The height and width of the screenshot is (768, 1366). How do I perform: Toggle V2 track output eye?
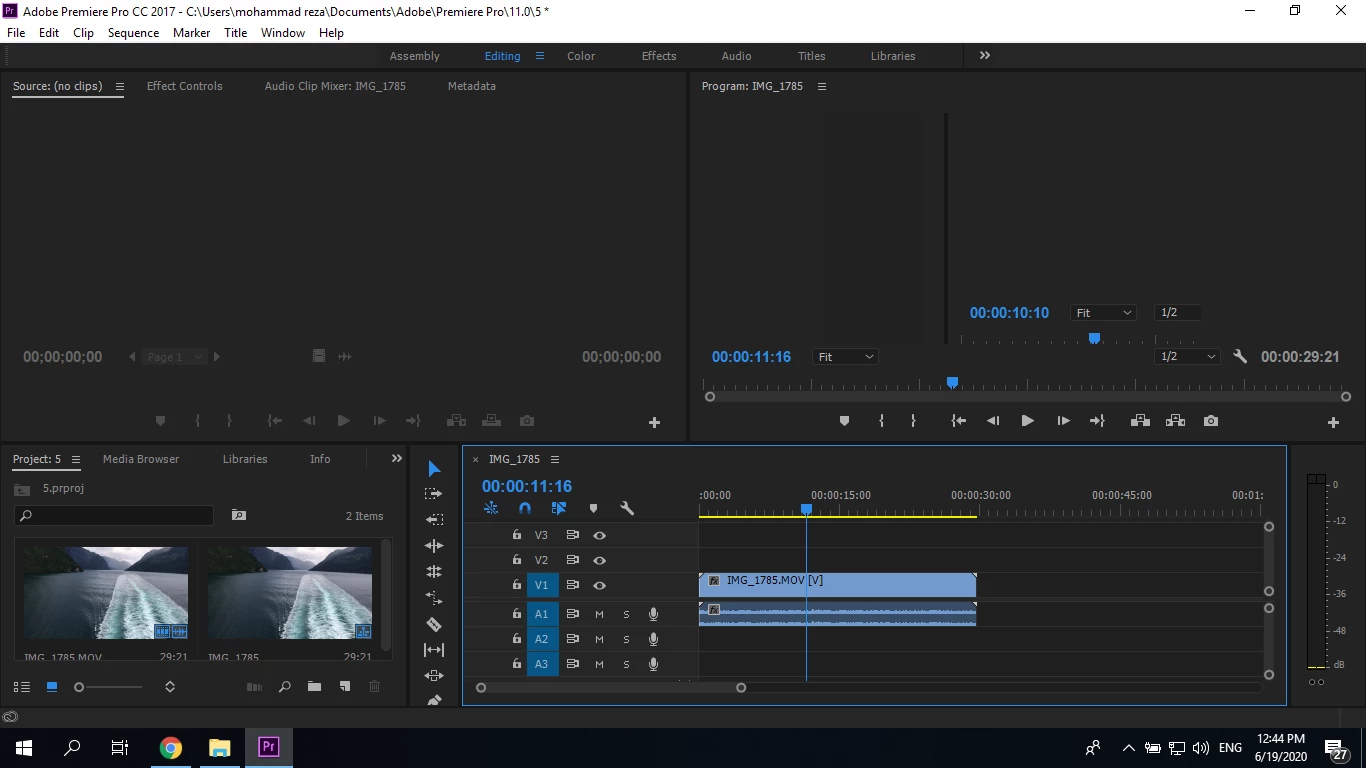(x=600, y=561)
